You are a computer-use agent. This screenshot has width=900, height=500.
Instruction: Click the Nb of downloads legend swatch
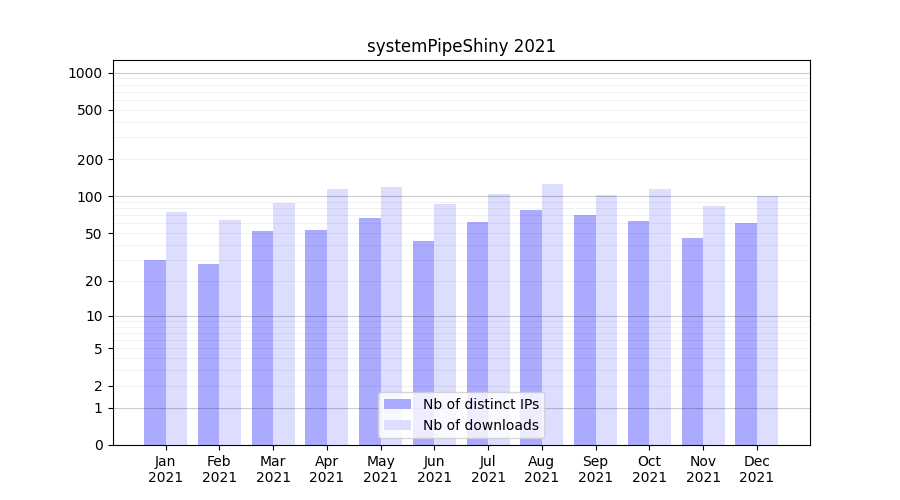click(397, 425)
